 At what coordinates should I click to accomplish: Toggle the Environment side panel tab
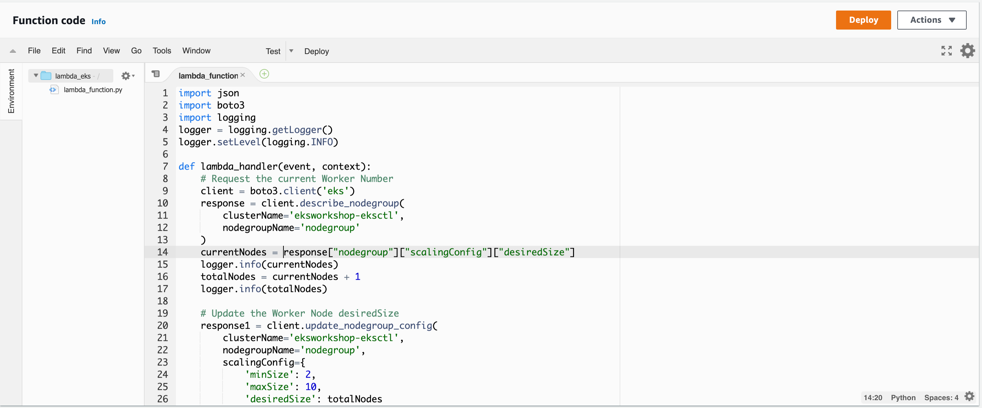pyautogui.click(x=11, y=91)
